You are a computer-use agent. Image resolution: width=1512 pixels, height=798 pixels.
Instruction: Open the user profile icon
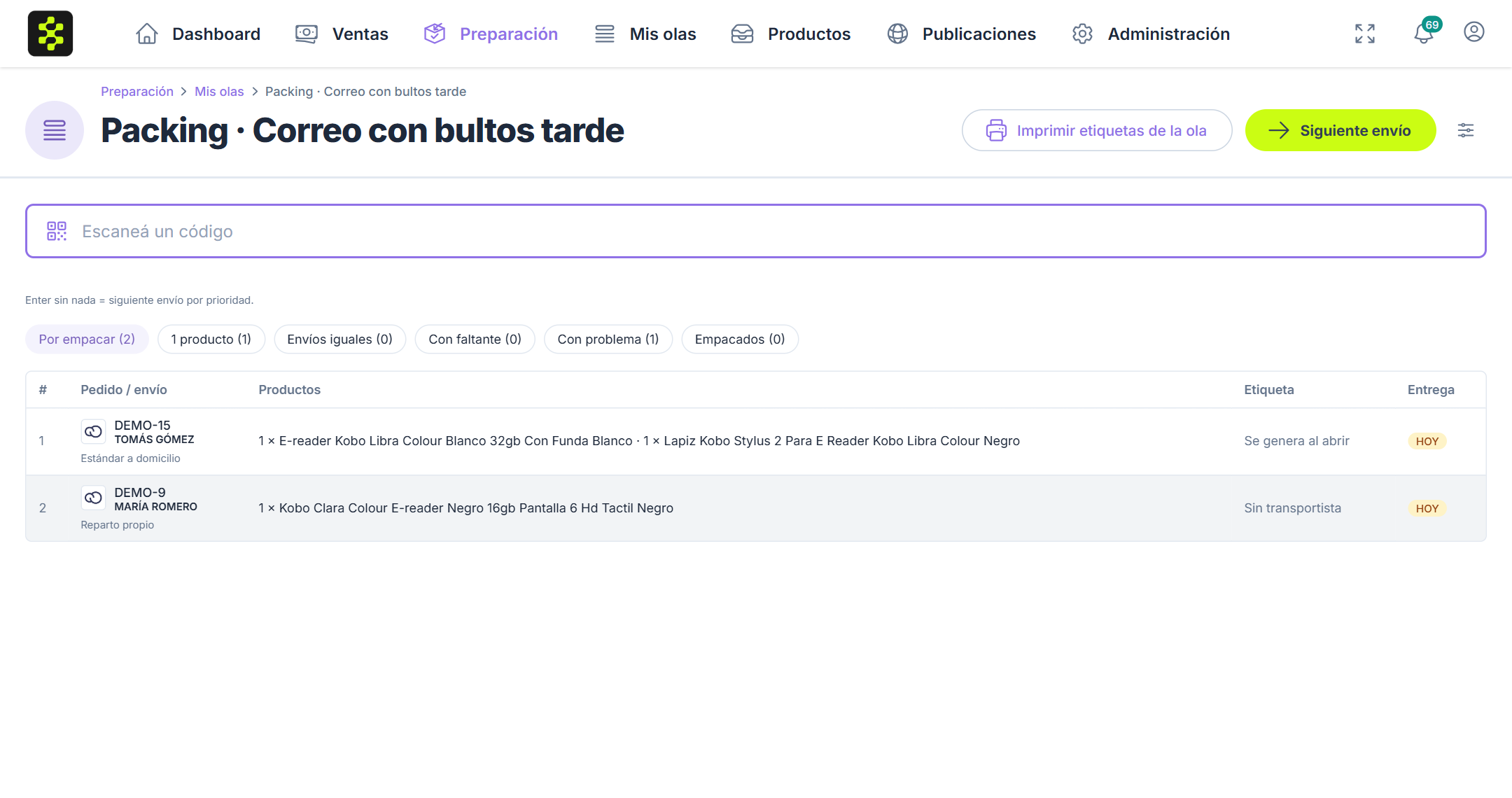[x=1474, y=32]
